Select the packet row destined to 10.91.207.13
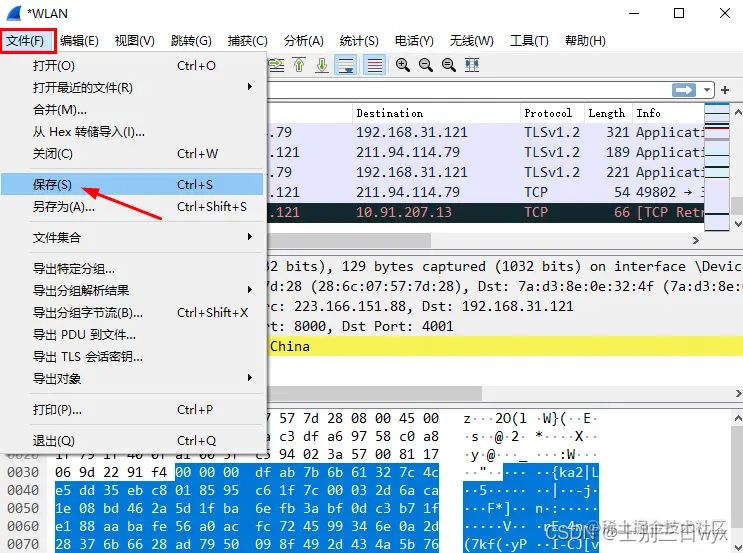This screenshot has height=553, width=743. coord(486,212)
